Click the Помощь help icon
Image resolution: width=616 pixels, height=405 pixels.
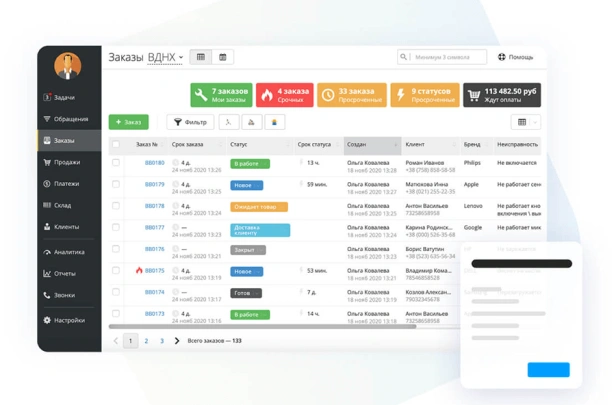coord(501,57)
